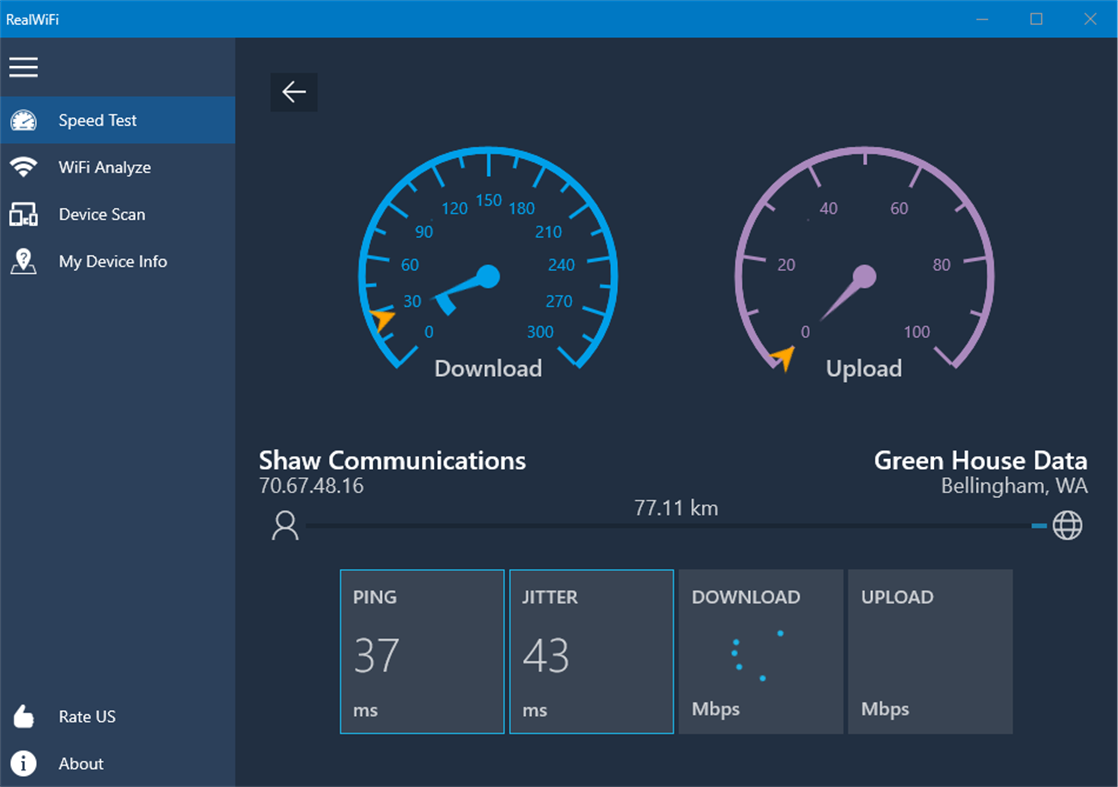
Task: Select the PING result tile
Action: coord(422,651)
